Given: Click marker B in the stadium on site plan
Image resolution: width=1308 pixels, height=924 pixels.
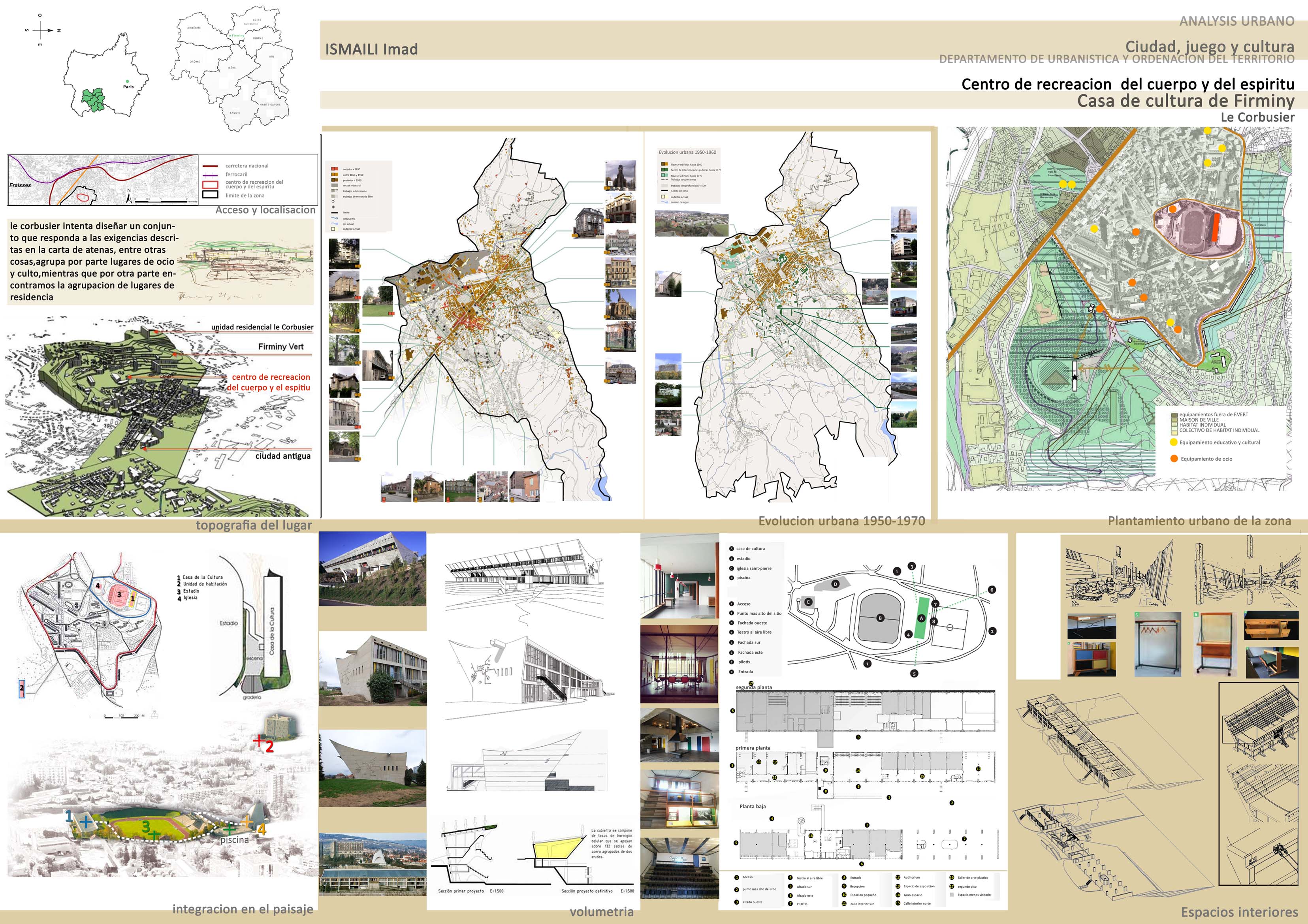Looking at the screenshot, I should pos(880,618).
